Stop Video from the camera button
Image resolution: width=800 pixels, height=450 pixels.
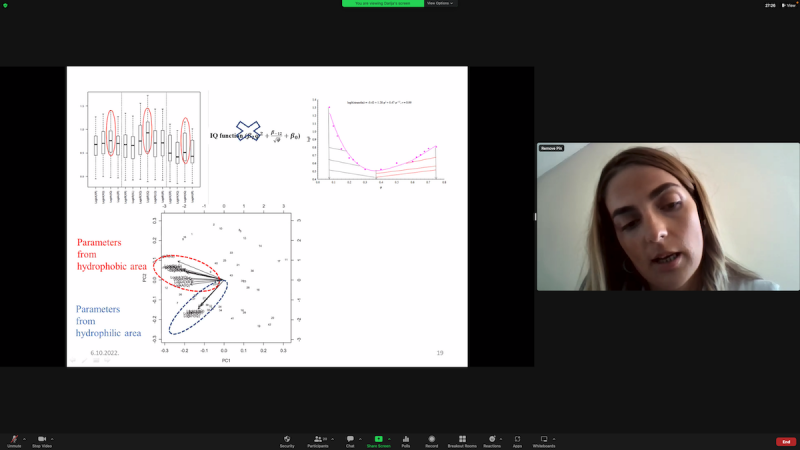(x=42, y=440)
